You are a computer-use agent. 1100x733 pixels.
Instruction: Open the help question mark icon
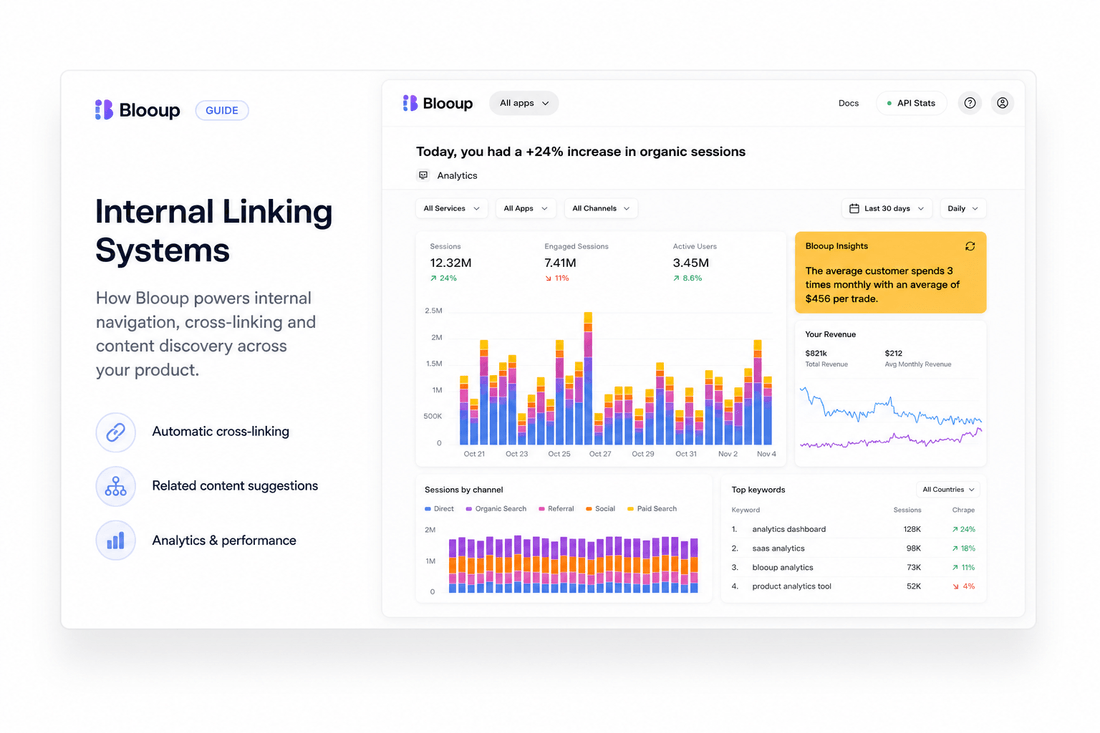pyautogui.click(x=970, y=103)
